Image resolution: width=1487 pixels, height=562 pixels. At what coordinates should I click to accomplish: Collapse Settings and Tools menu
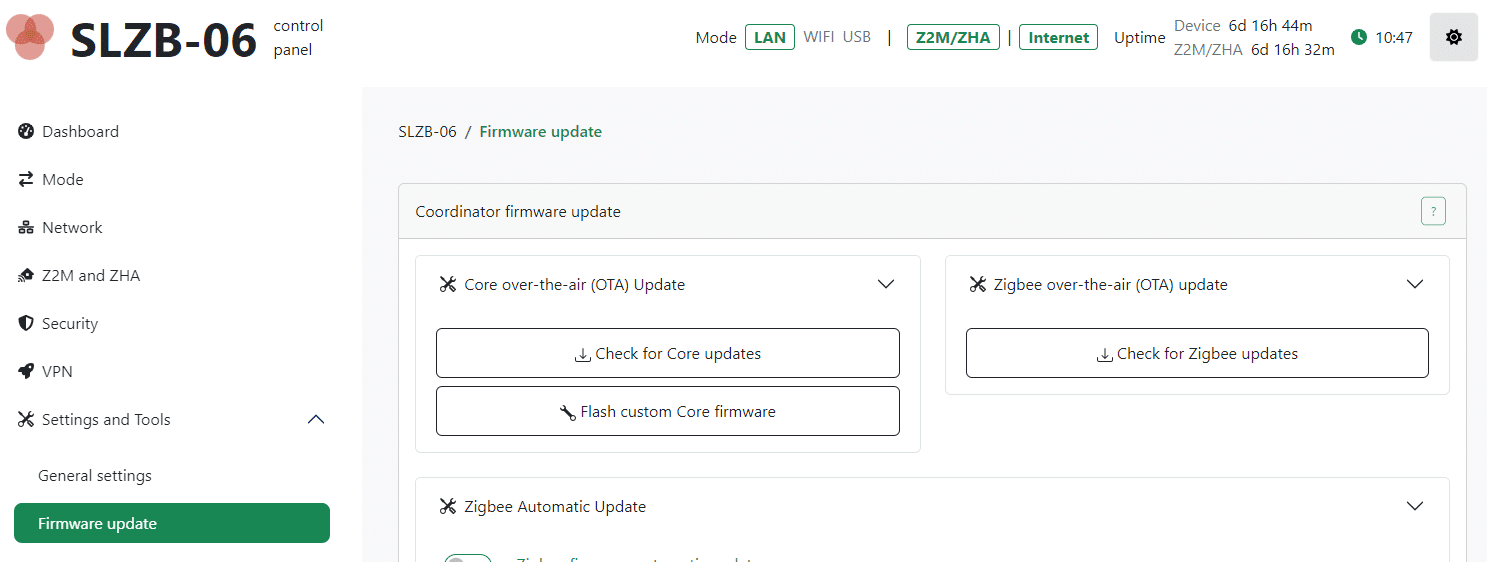tap(316, 419)
